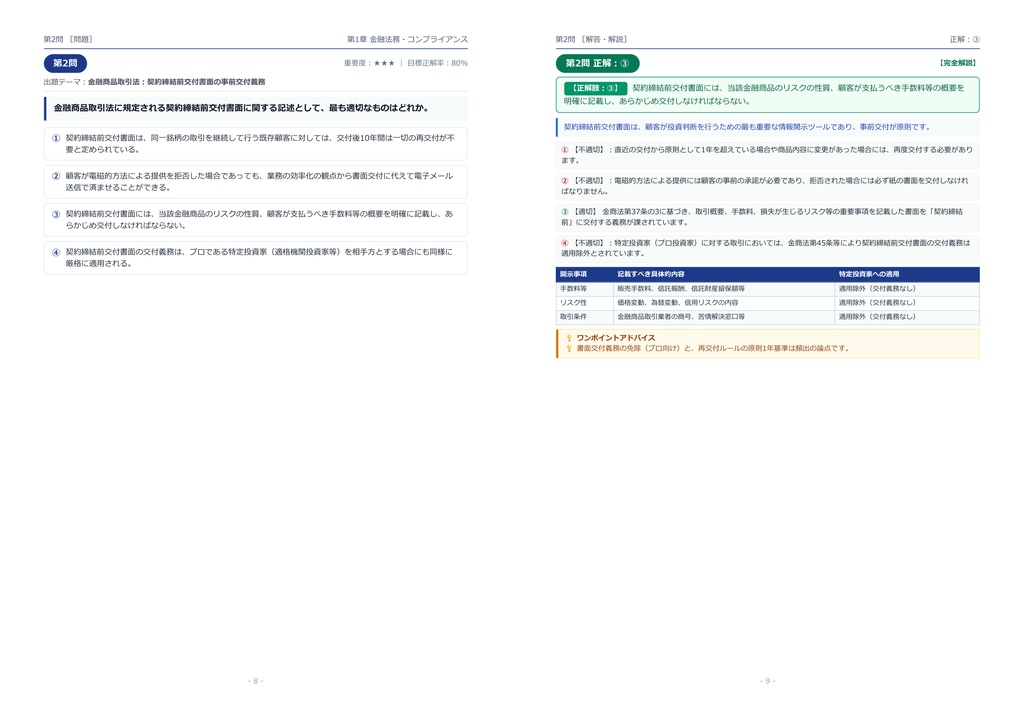Click the red ① marker in the 1年を超えている explanation
The image size is (1024, 724).
565,150
